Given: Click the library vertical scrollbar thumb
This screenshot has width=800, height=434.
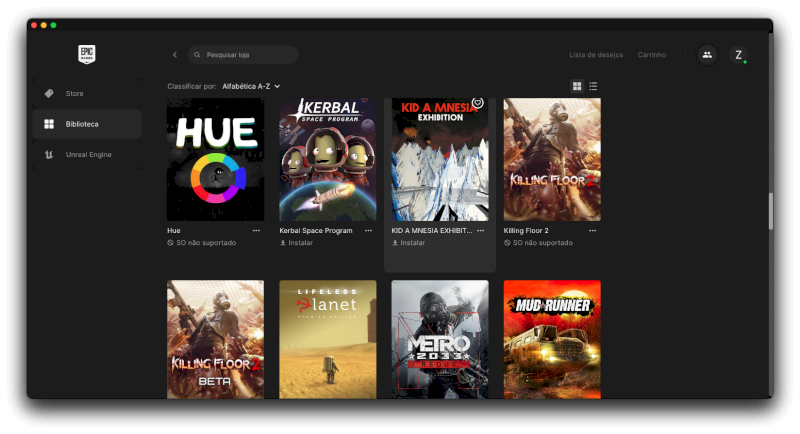Looking at the screenshot, I should coord(770,211).
